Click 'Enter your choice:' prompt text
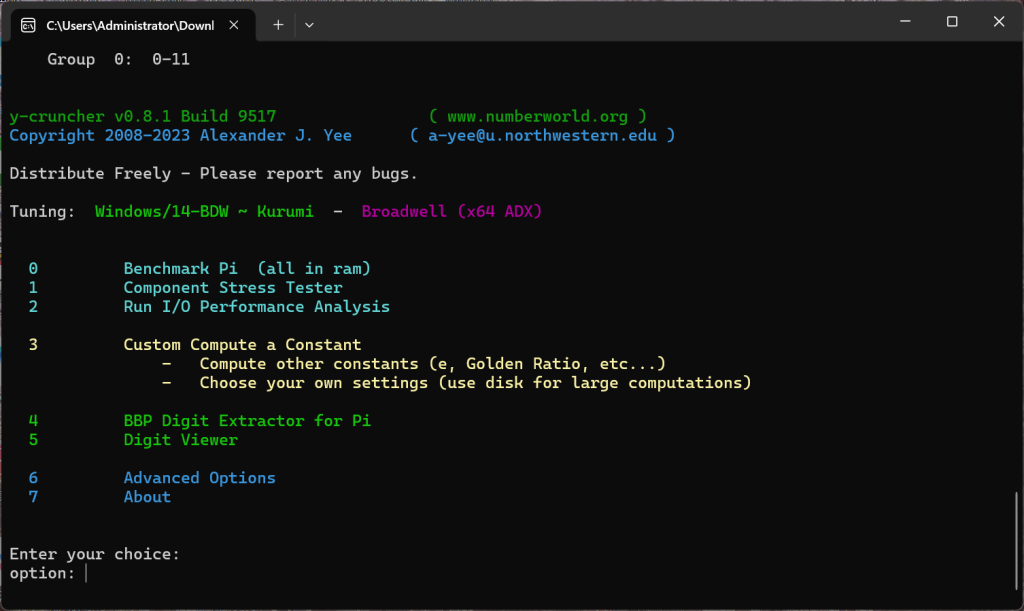Screen dimensions: 1024x611 coord(94,554)
